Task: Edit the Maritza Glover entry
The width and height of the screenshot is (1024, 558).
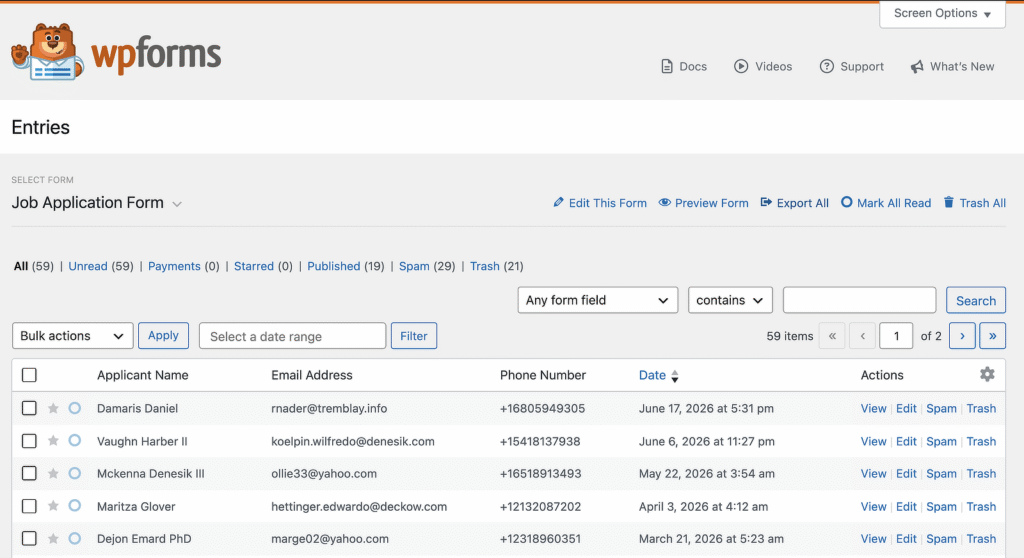Action: pos(906,506)
